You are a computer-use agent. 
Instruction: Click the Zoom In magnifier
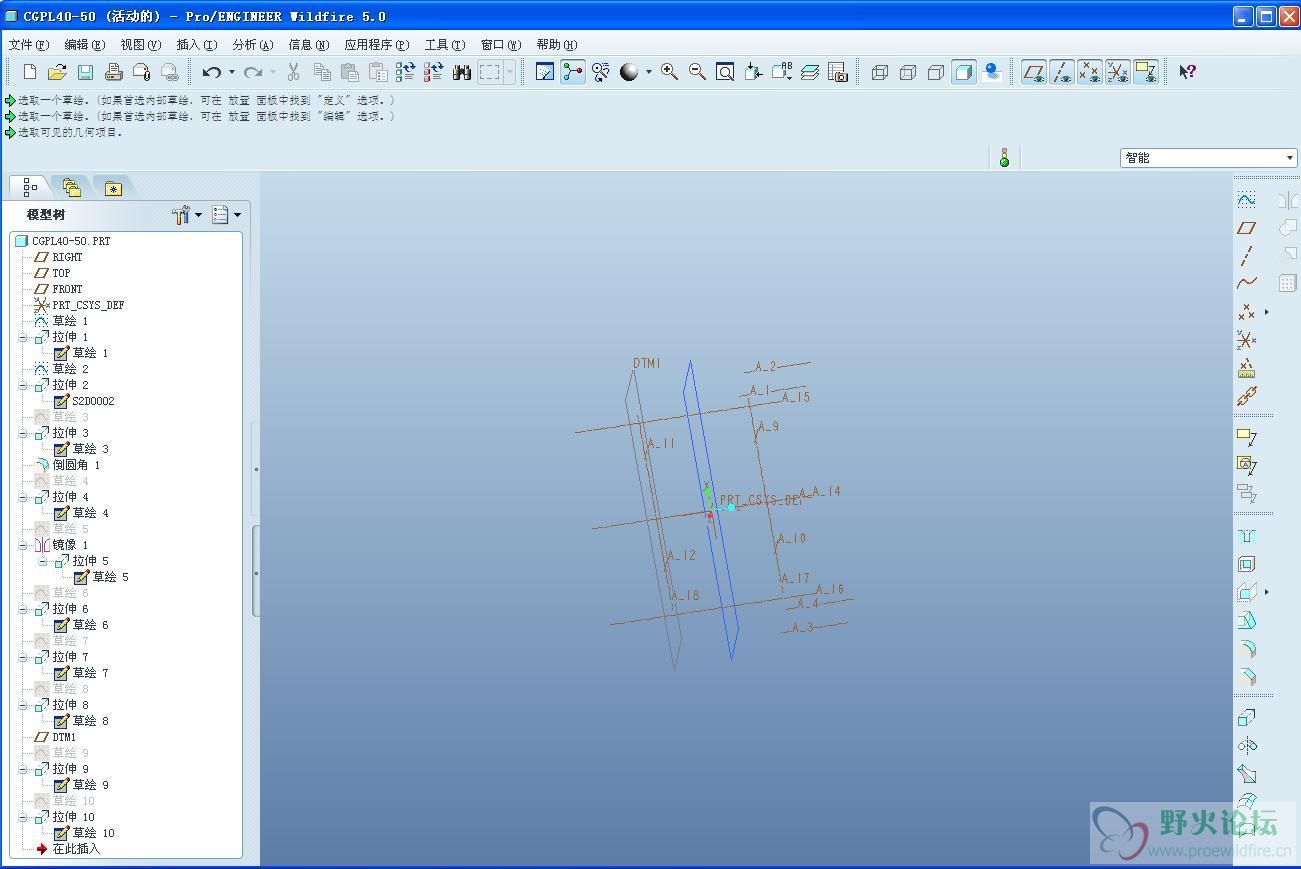pyautogui.click(x=669, y=72)
